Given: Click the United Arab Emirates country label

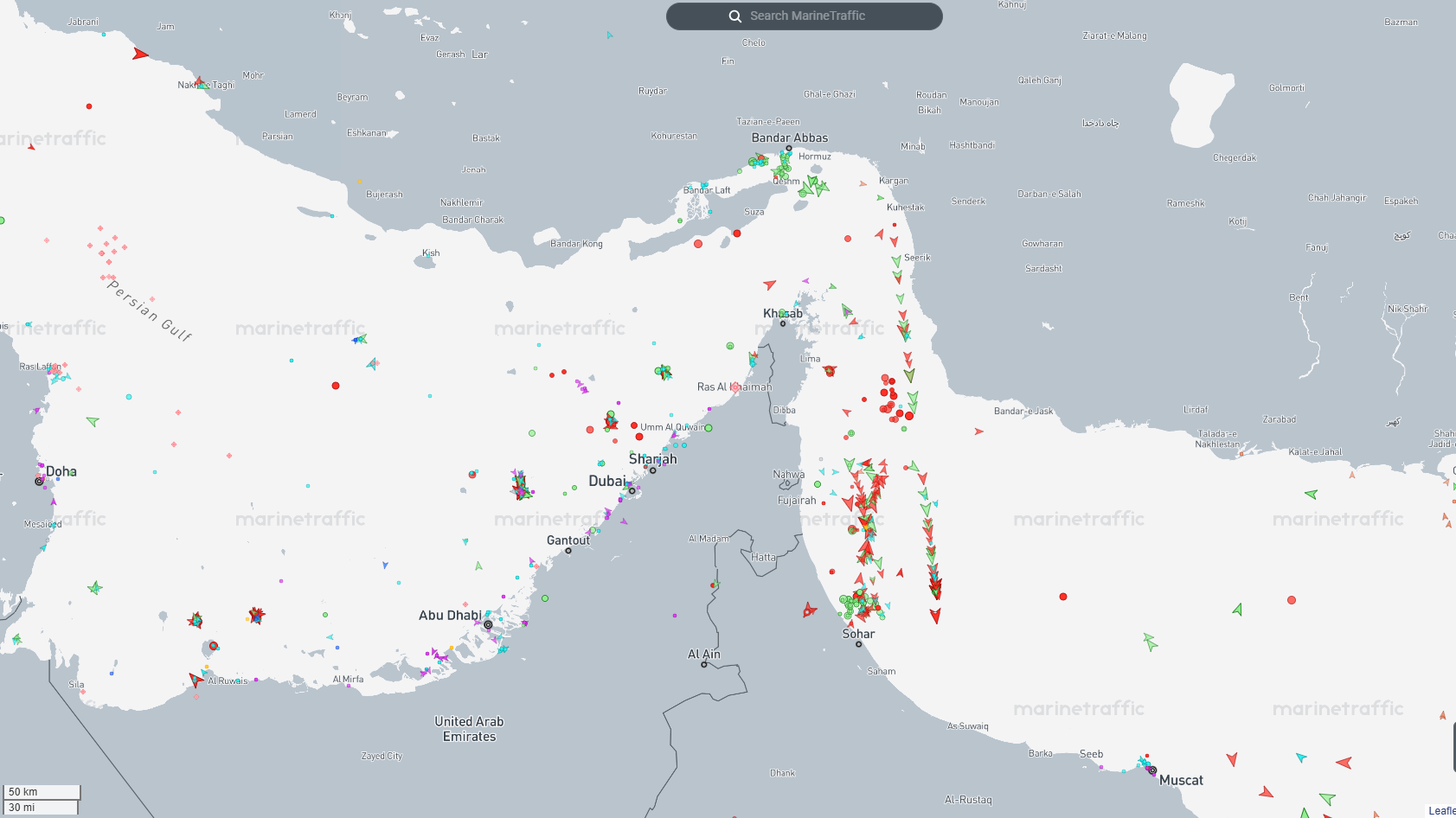Looking at the screenshot, I should click(x=469, y=729).
